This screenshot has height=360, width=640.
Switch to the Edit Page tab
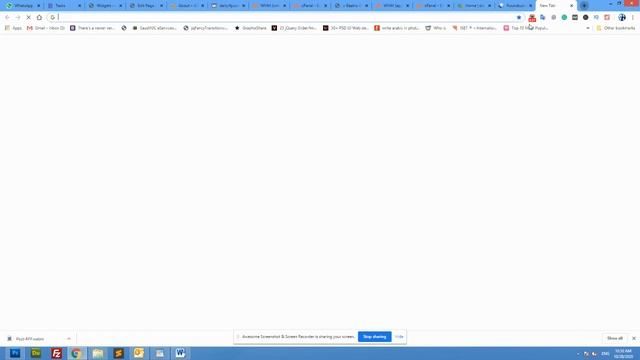tap(146, 6)
